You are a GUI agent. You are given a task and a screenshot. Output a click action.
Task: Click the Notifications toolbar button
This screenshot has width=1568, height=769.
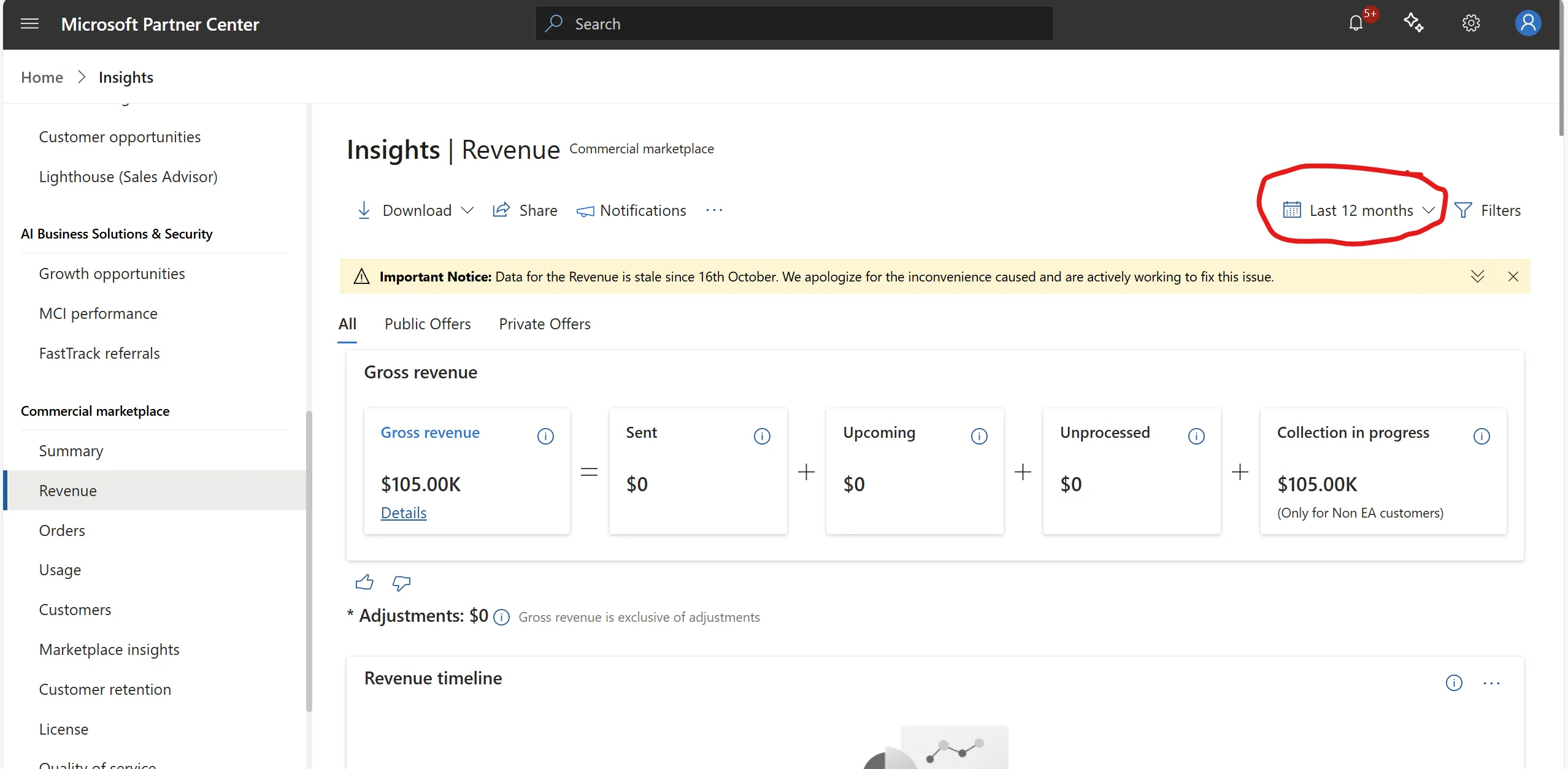click(631, 210)
